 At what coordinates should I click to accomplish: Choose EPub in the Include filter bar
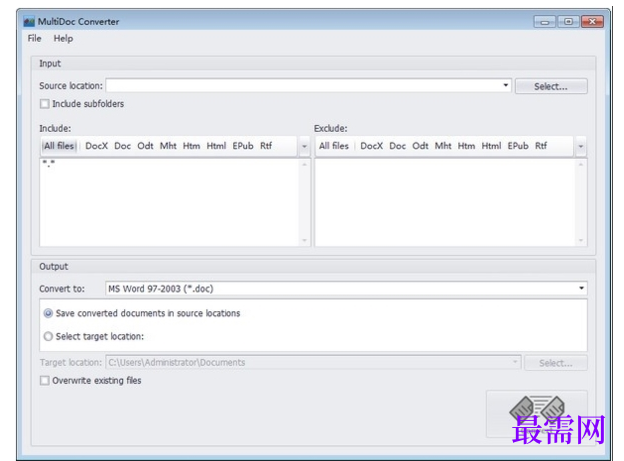243,146
